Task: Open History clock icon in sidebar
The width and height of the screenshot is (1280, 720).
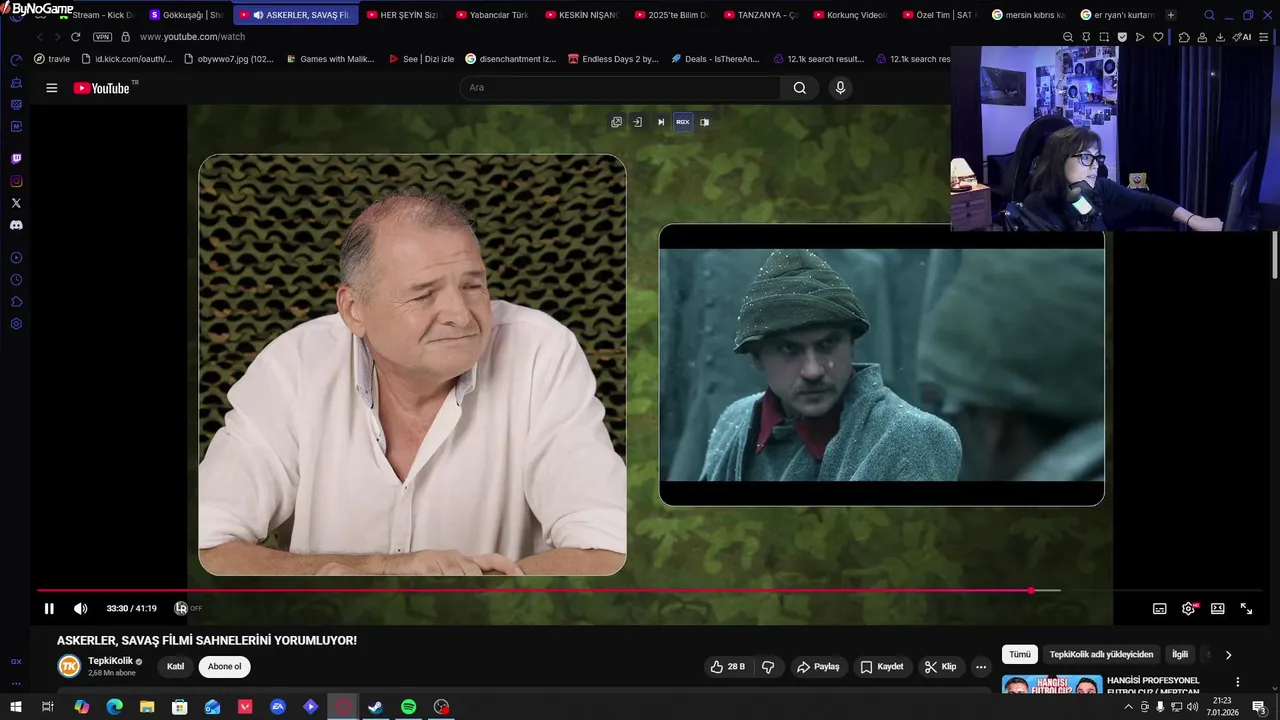Action: tap(16, 280)
